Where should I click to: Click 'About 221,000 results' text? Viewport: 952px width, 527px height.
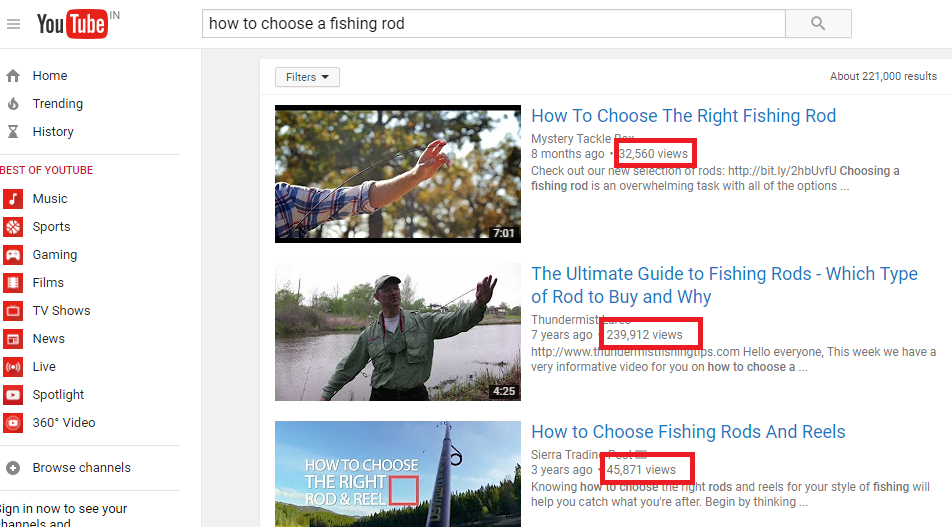(883, 76)
